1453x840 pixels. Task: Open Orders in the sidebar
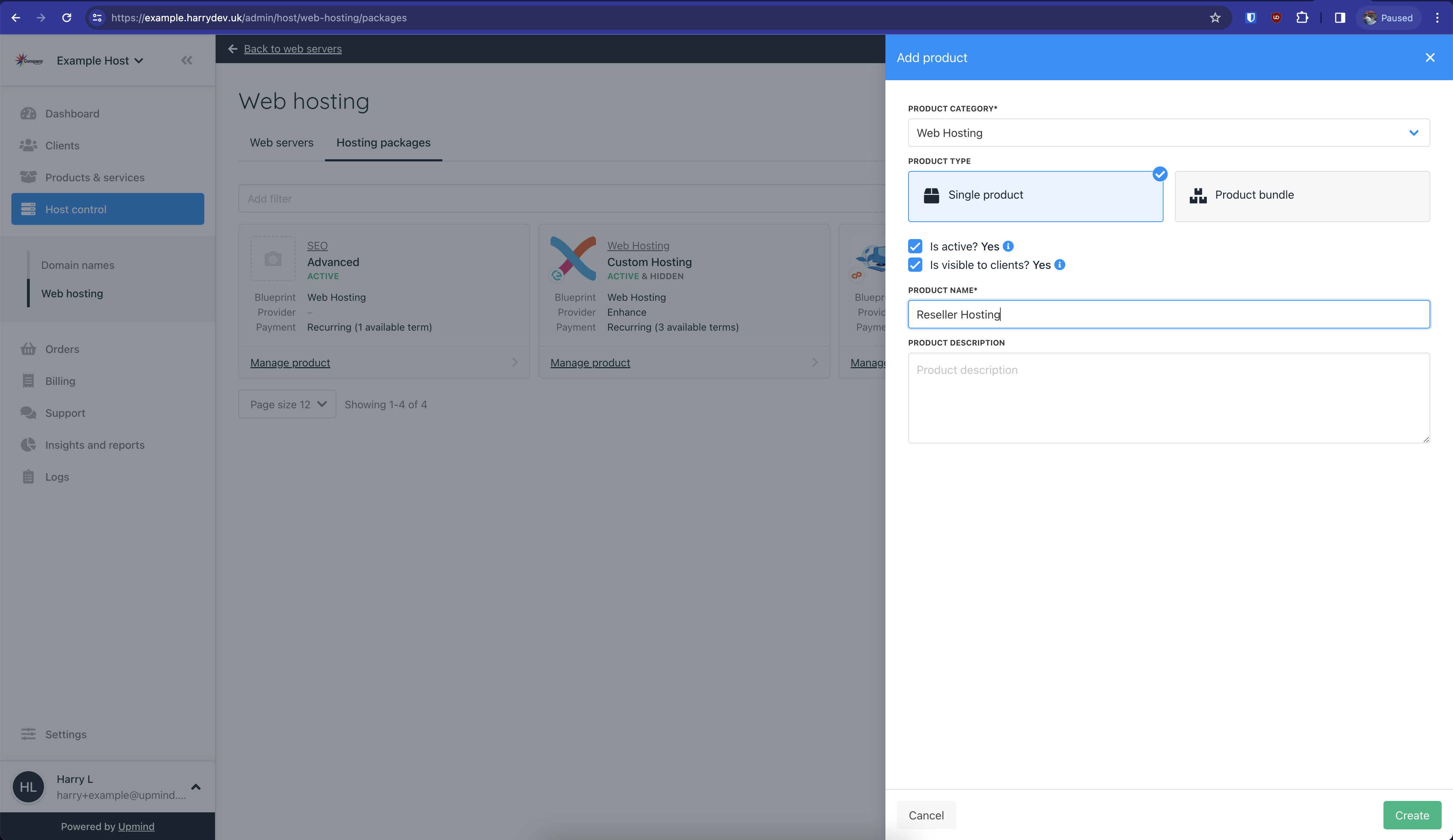[108, 349]
